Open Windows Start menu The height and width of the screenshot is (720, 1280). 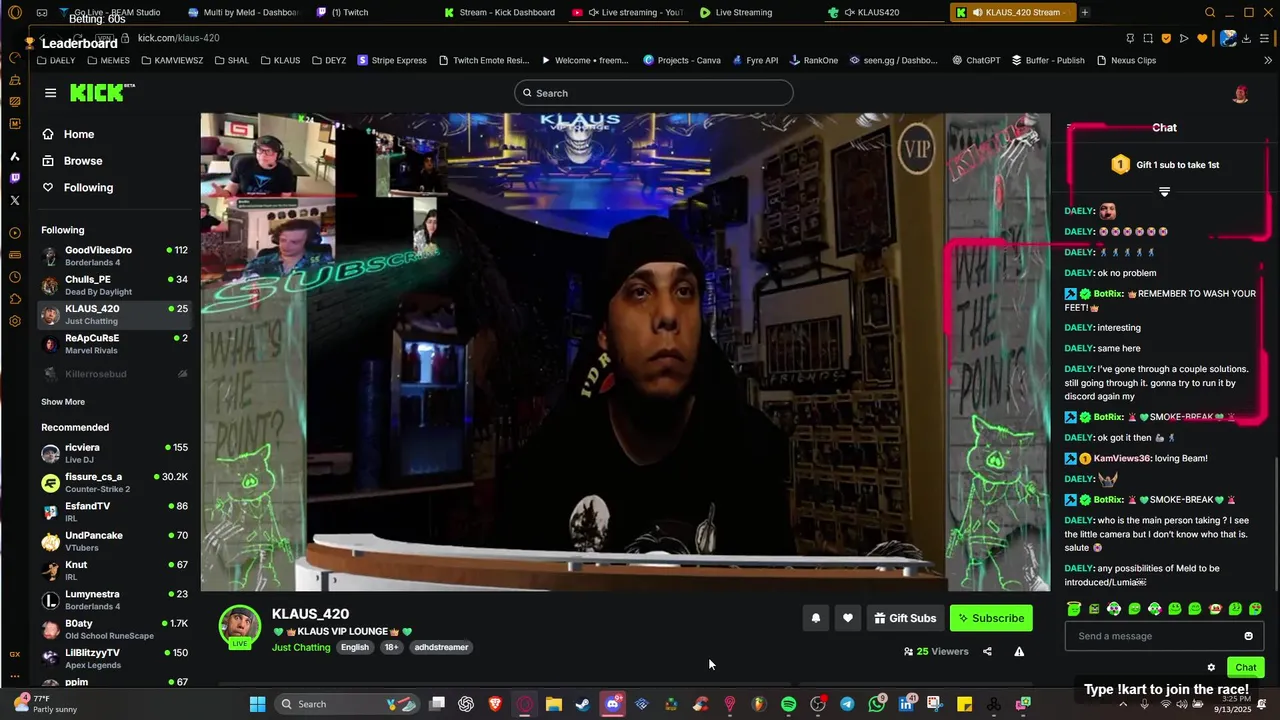coord(257,704)
